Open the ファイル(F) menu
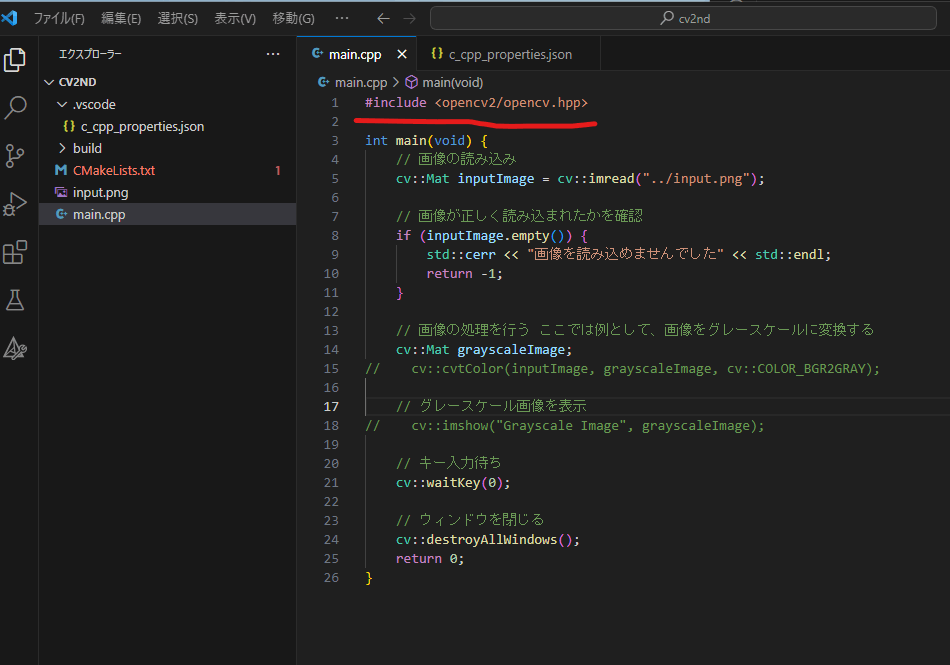Image resolution: width=950 pixels, height=665 pixels. (59, 19)
